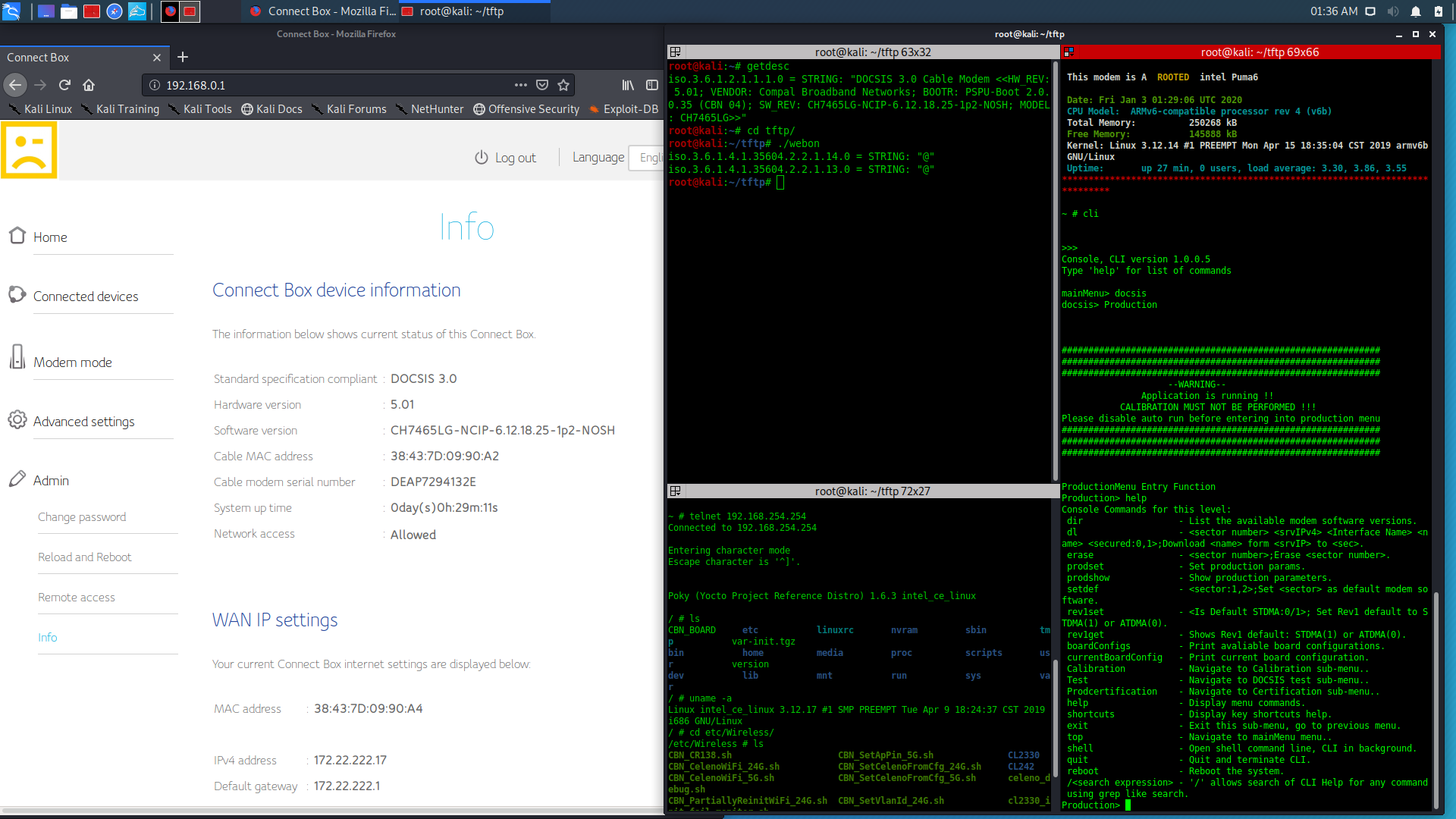1456x819 pixels.
Task: Click the Firefox home icon
Action: pos(89,85)
